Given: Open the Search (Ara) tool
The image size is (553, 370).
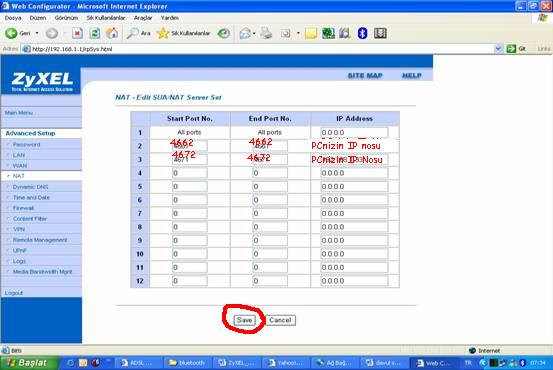Looking at the screenshot, I should (x=139, y=33).
